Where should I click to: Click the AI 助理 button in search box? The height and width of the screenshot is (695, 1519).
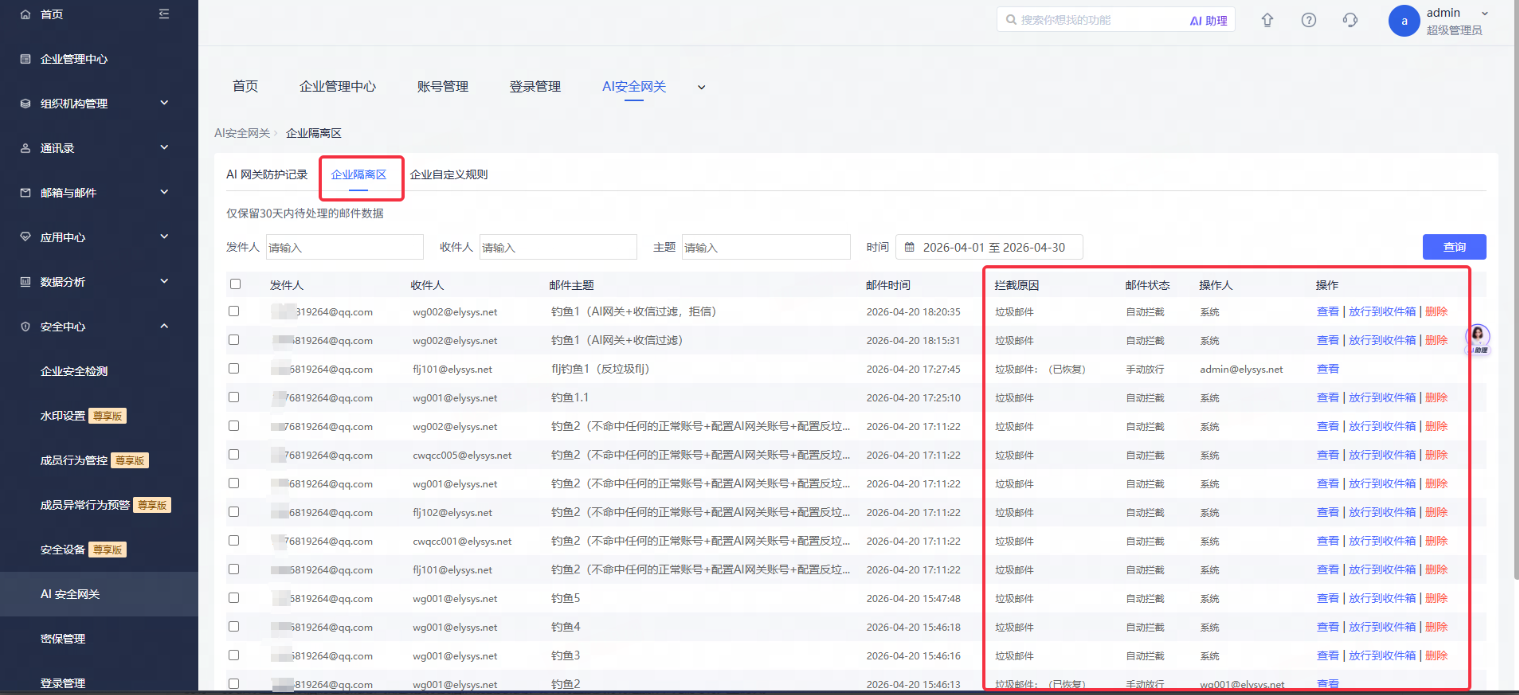click(x=1208, y=20)
